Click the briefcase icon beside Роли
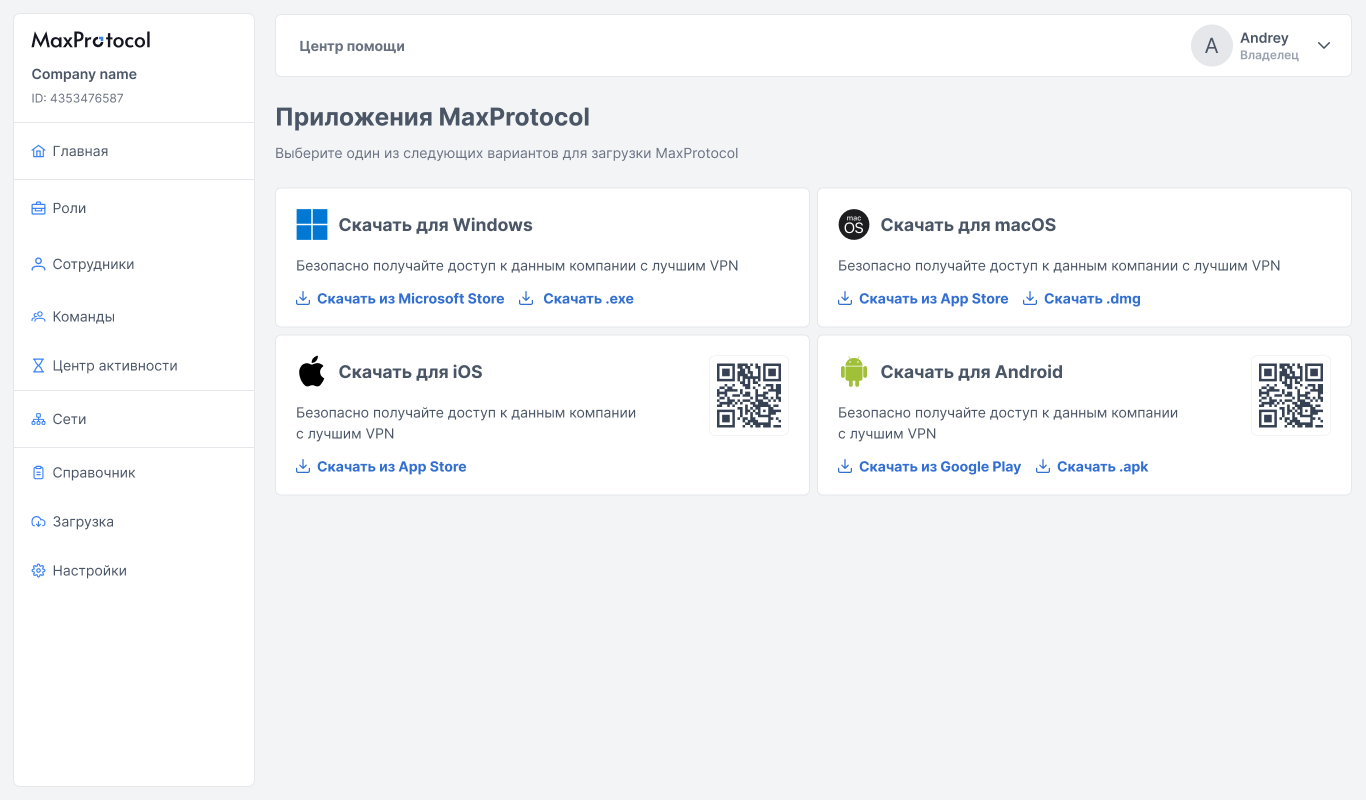The width and height of the screenshot is (1366, 800). pos(39,209)
